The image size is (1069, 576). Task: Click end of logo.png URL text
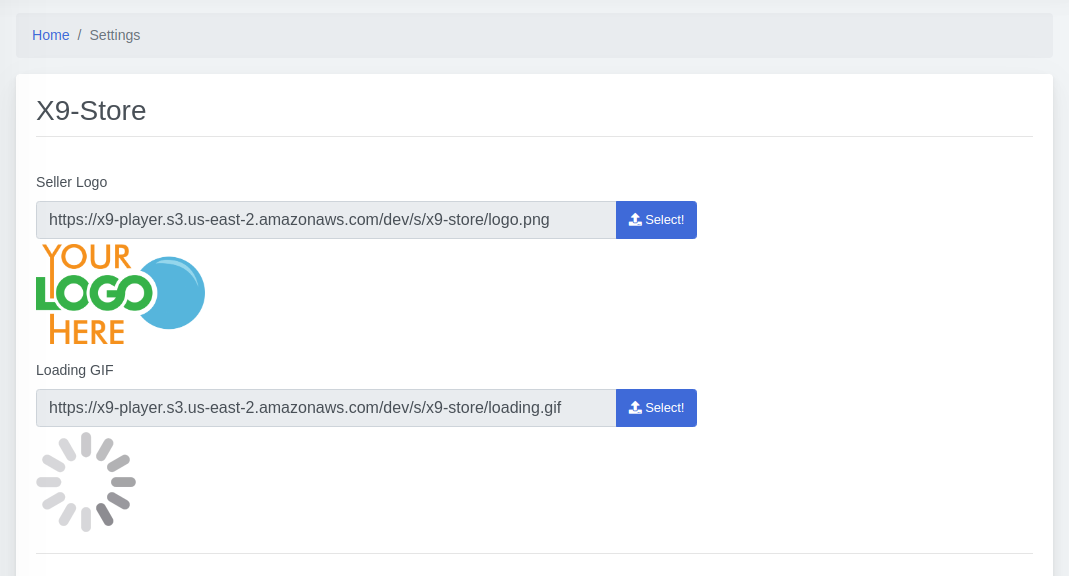550,220
